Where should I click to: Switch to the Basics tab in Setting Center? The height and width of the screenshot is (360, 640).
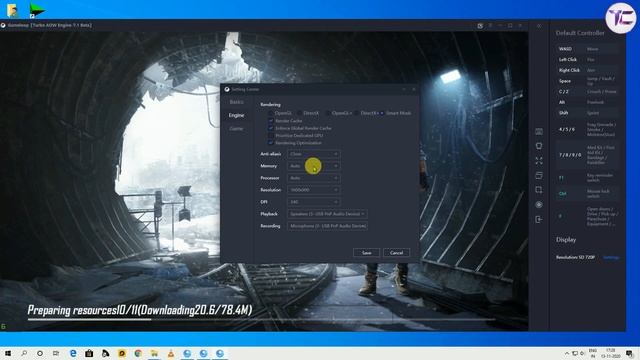[236, 102]
